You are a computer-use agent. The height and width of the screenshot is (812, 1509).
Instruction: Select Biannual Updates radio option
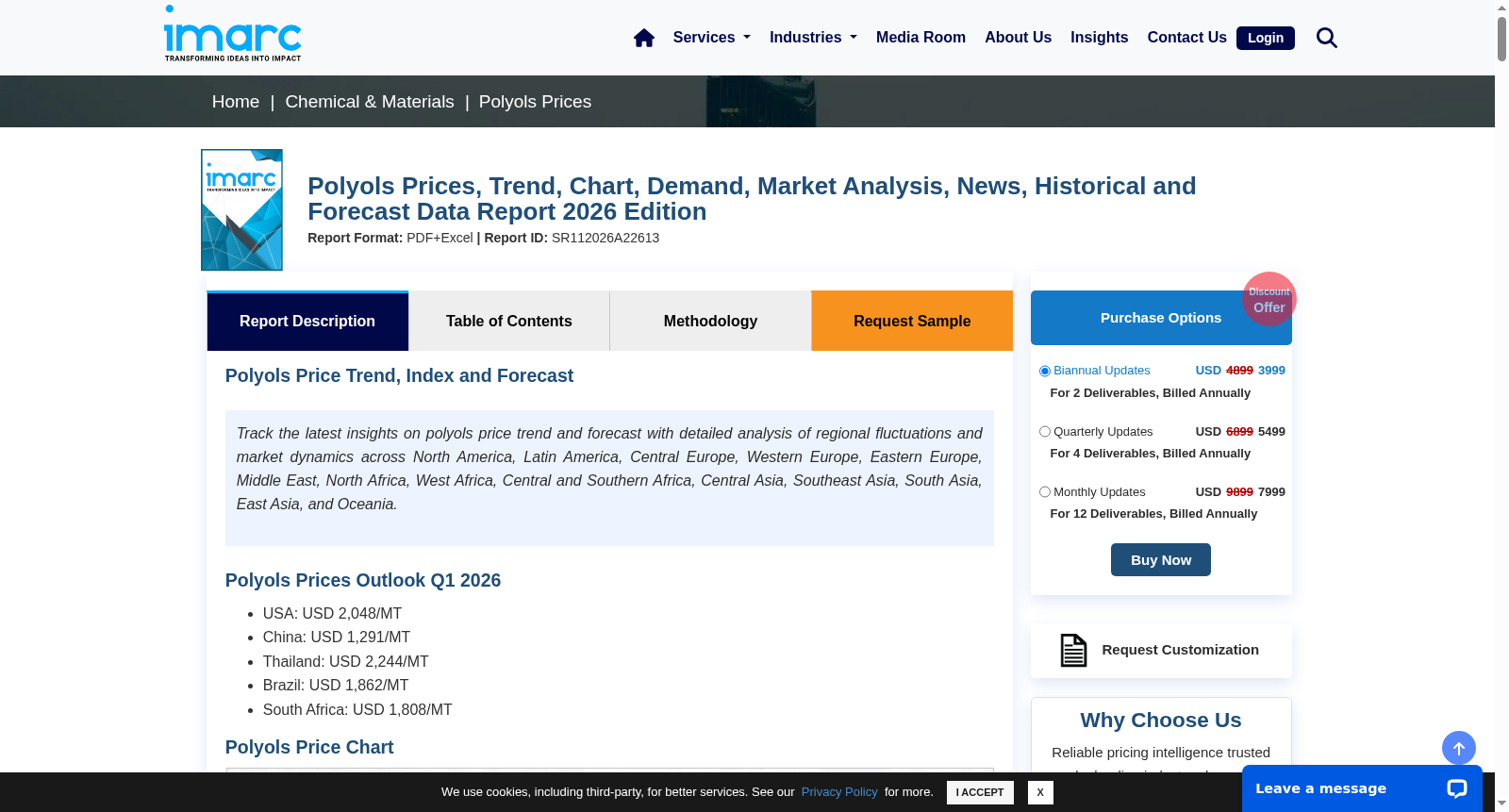(1045, 371)
